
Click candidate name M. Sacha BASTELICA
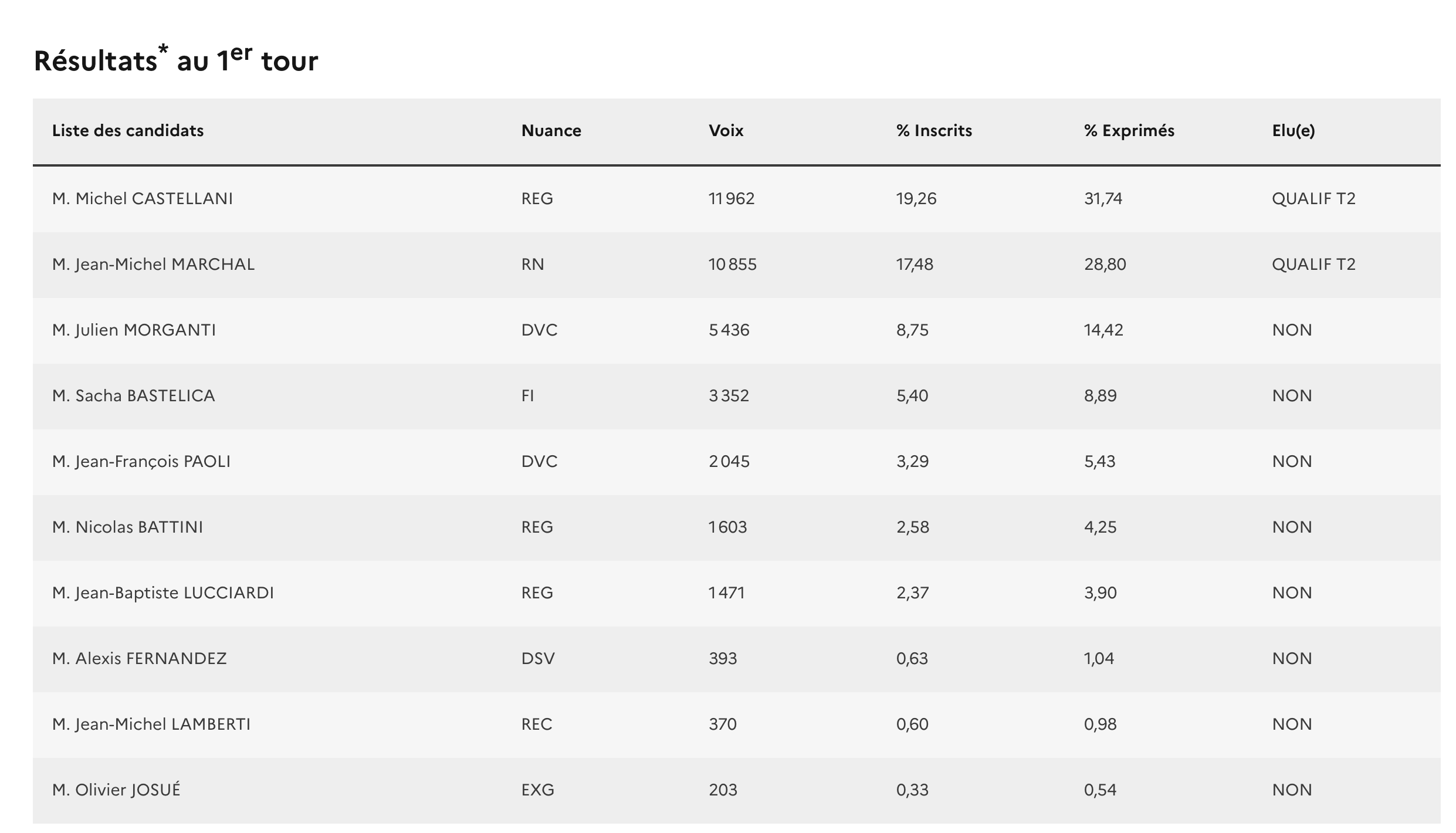(133, 396)
